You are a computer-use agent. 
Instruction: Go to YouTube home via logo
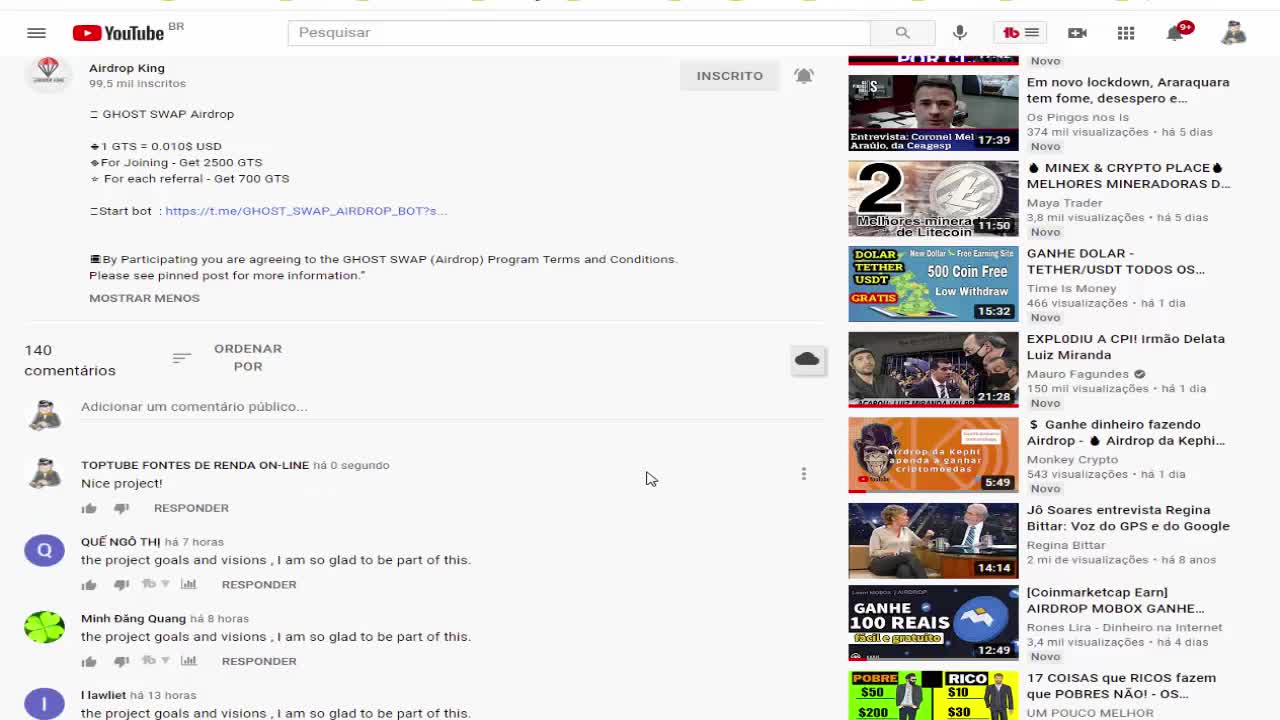[118, 33]
